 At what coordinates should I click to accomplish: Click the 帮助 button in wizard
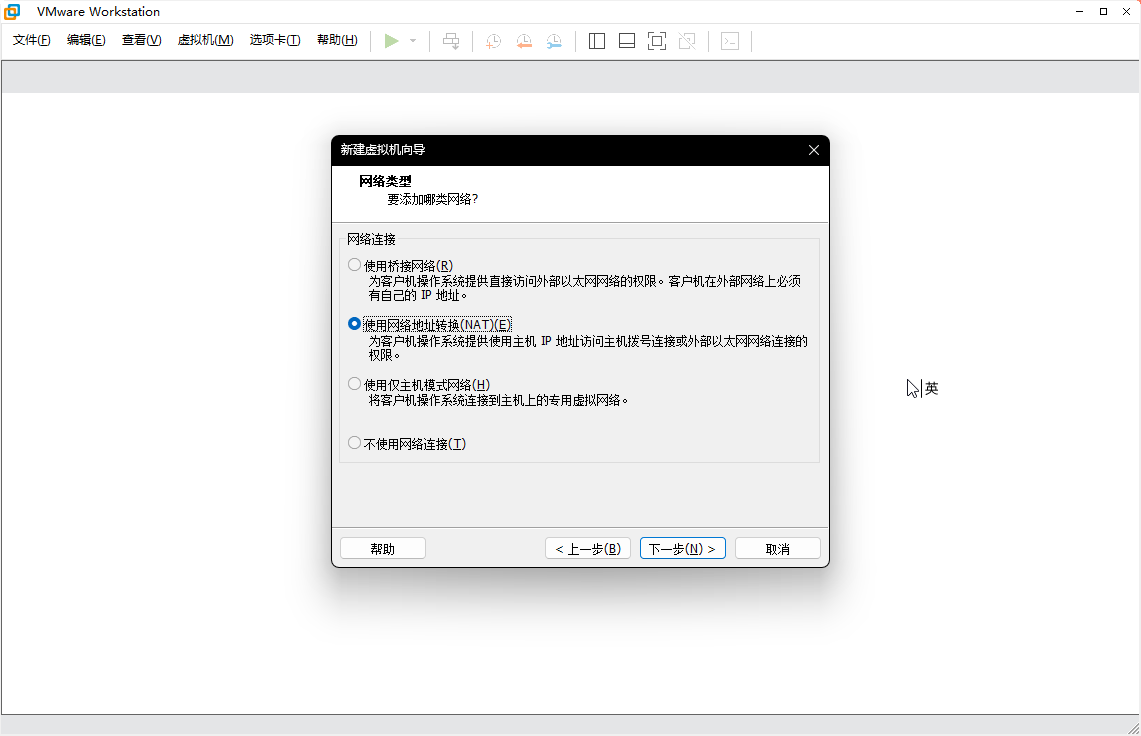(x=383, y=549)
